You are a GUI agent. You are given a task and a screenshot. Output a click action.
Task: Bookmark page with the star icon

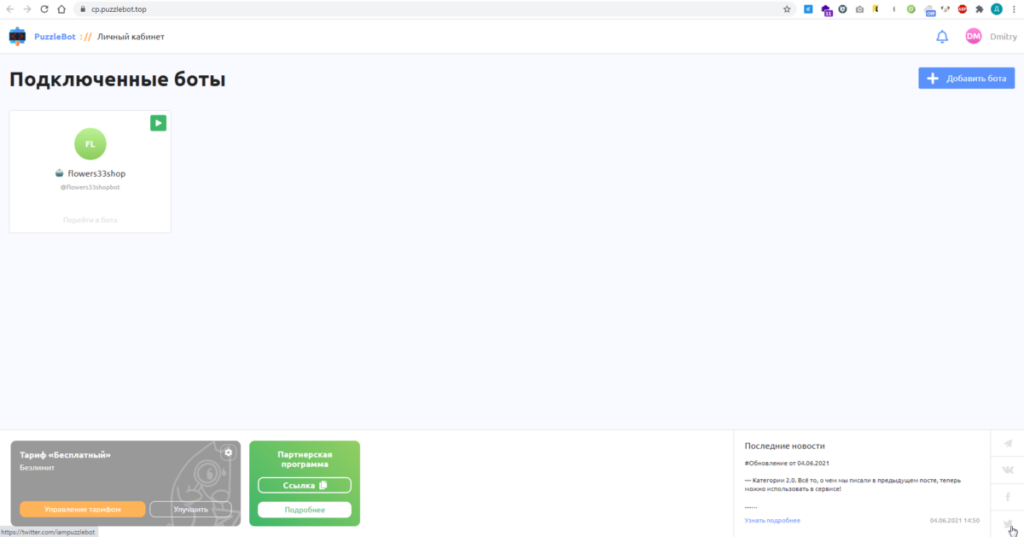787,9
